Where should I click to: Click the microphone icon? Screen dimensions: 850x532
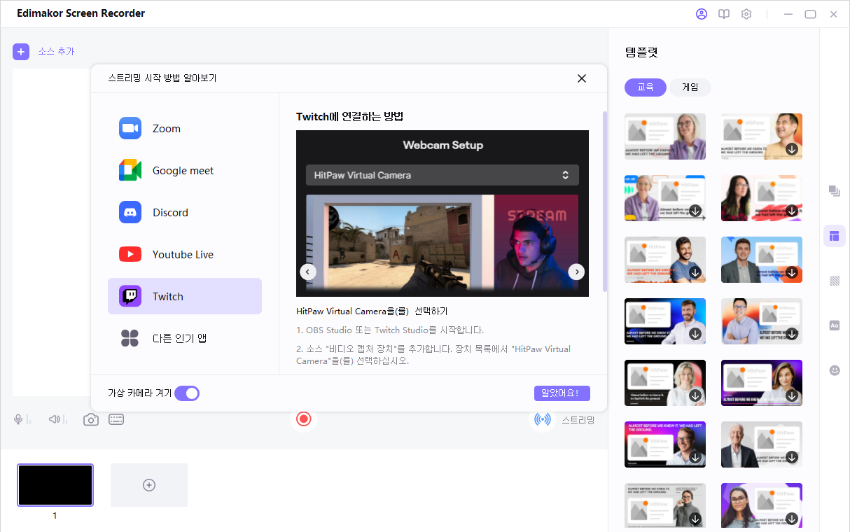coord(18,419)
